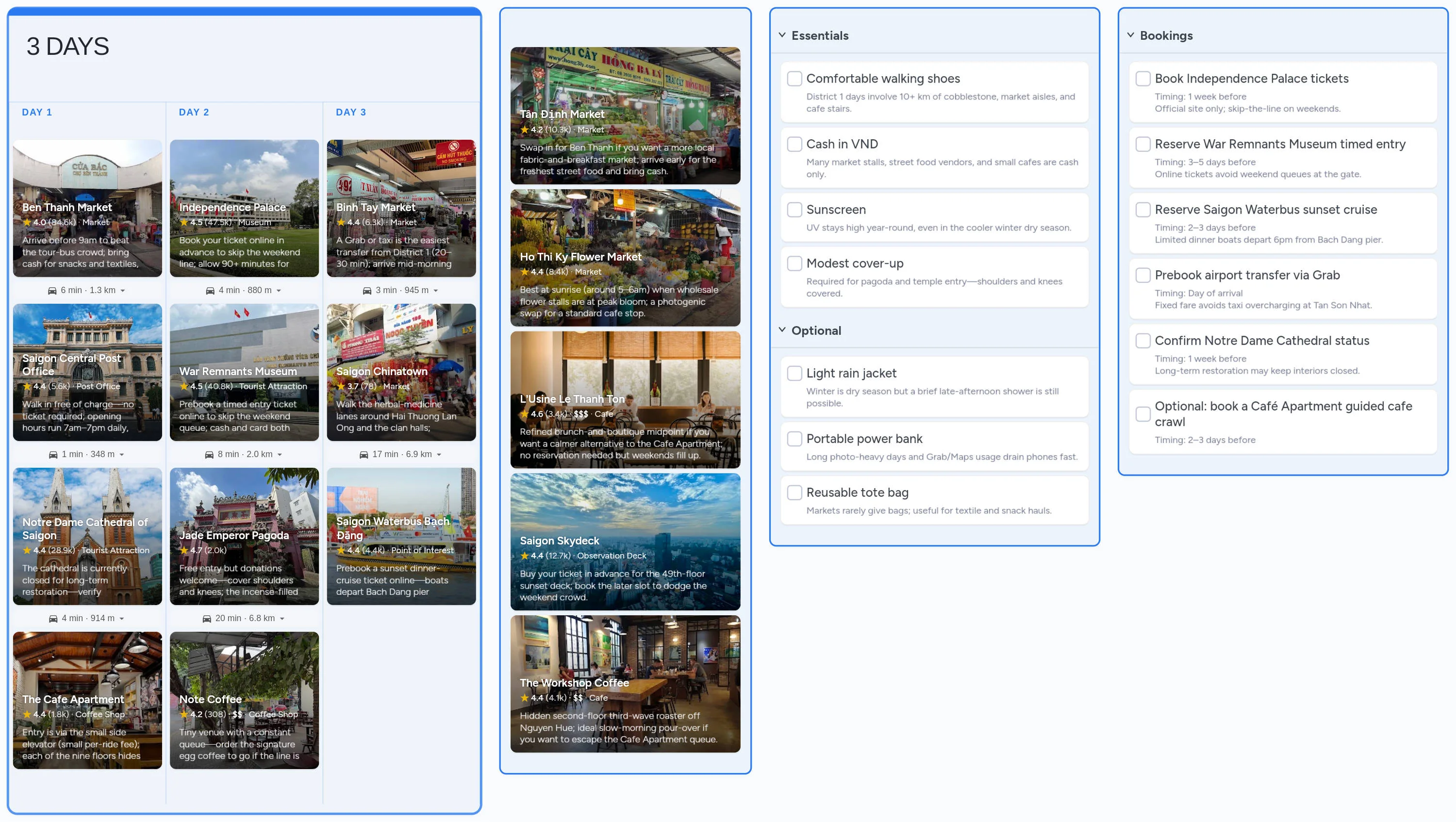
Task: Open the Binh Tay Market card
Action: tap(401, 209)
